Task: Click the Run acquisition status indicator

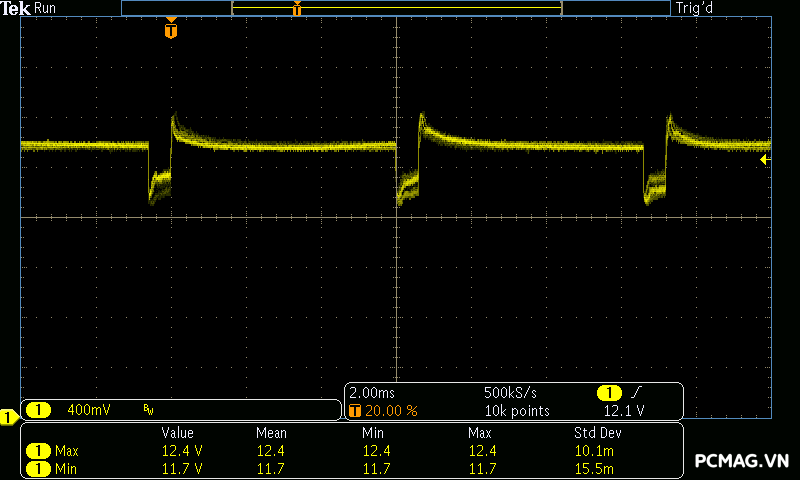Action: 46,8
